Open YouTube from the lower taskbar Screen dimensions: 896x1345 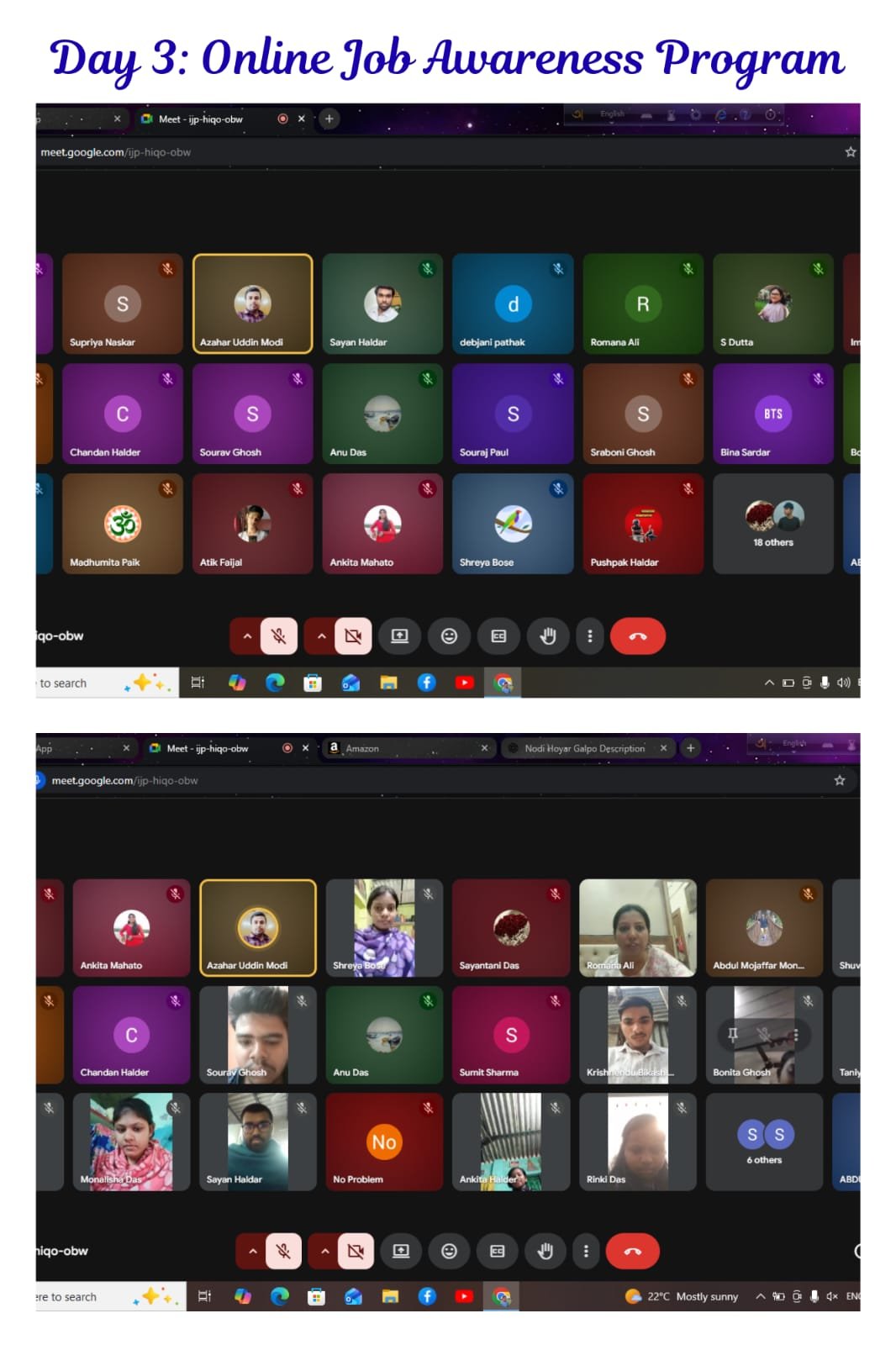[463, 1296]
